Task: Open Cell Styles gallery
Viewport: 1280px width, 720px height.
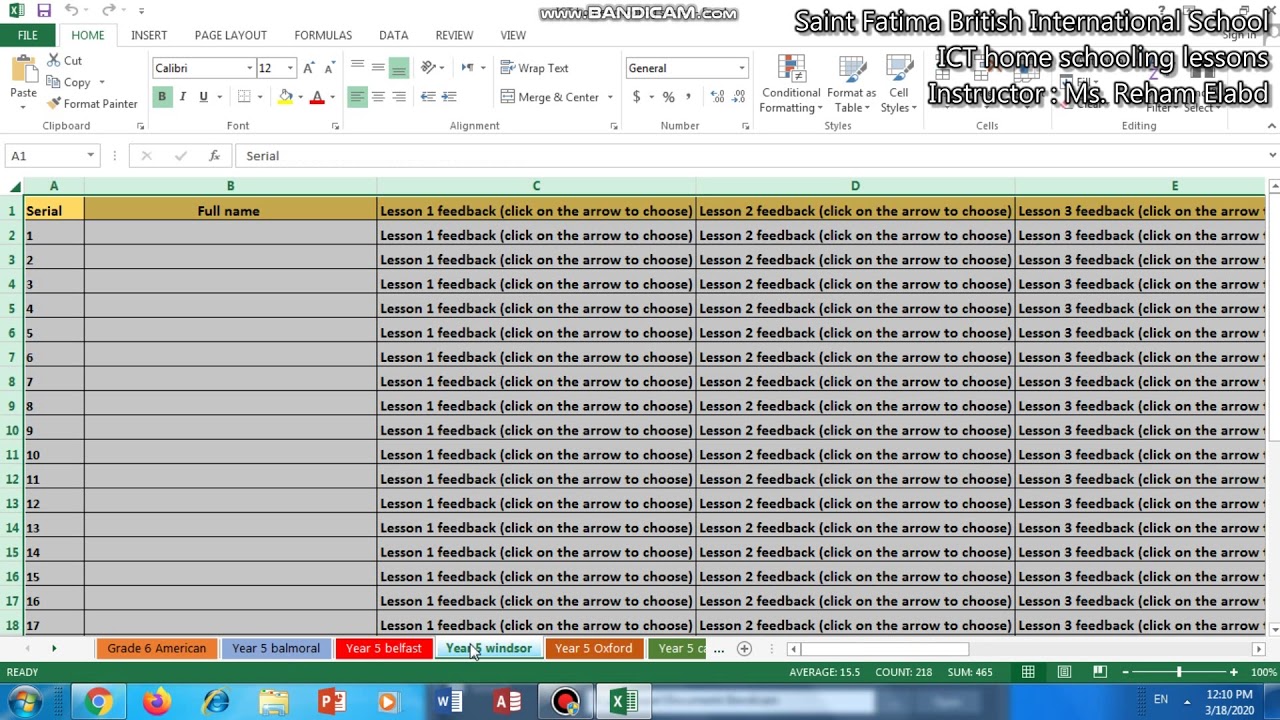Action: click(x=899, y=84)
